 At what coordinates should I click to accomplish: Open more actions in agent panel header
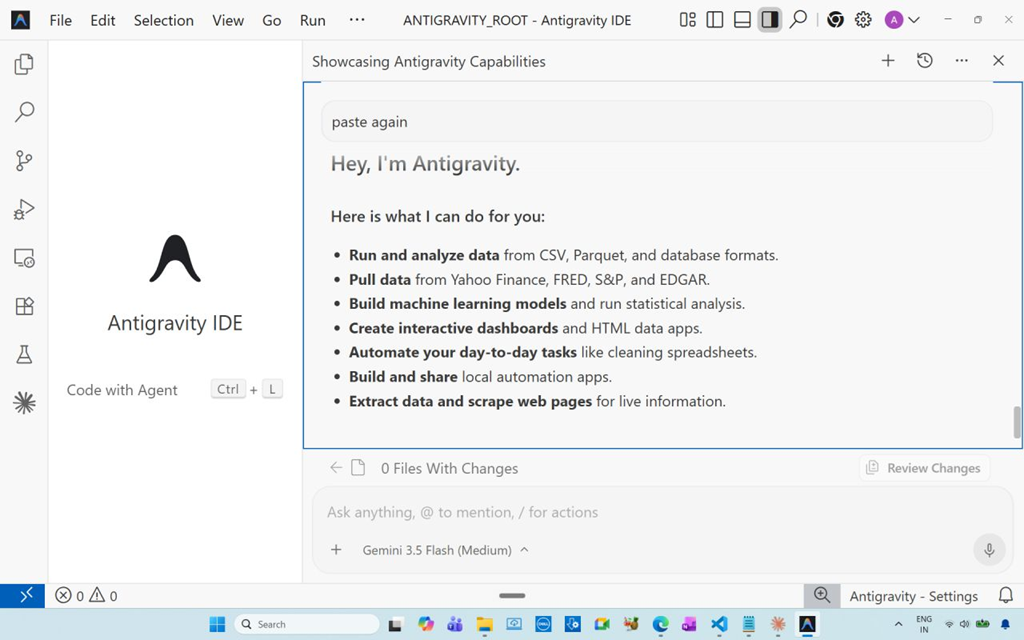[x=961, y=61]
